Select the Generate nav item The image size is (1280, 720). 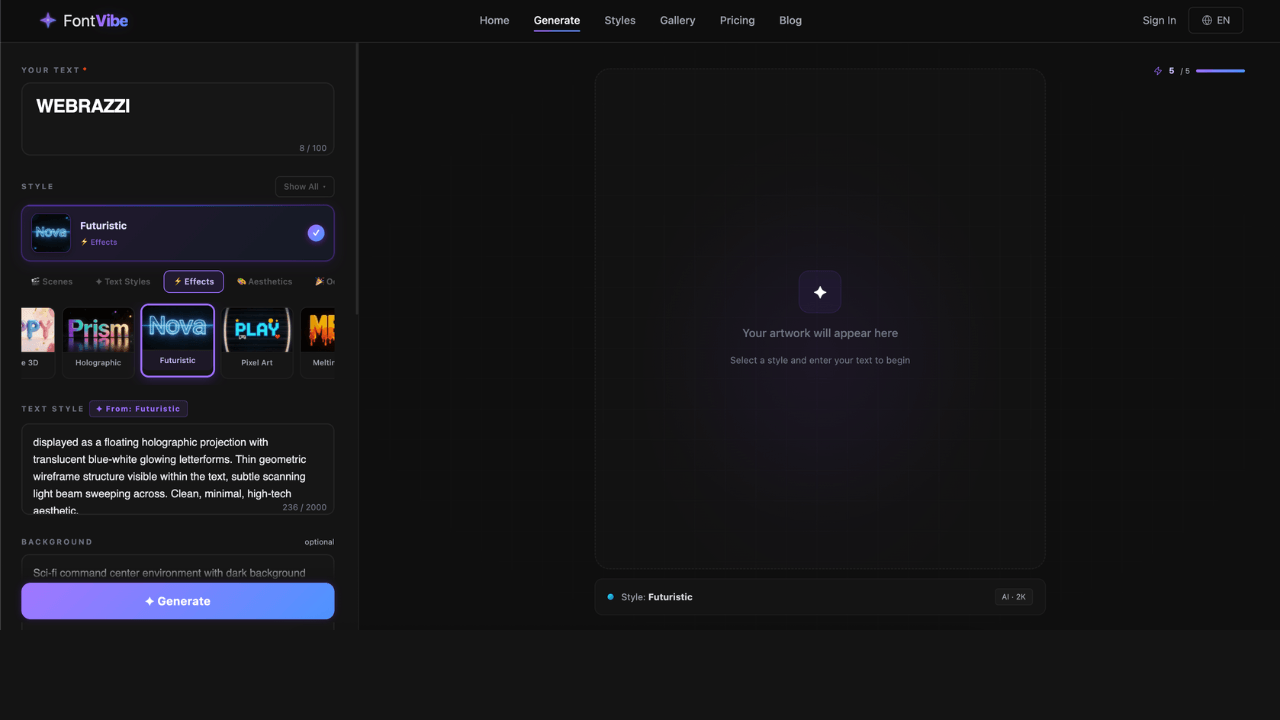point(557,20)
